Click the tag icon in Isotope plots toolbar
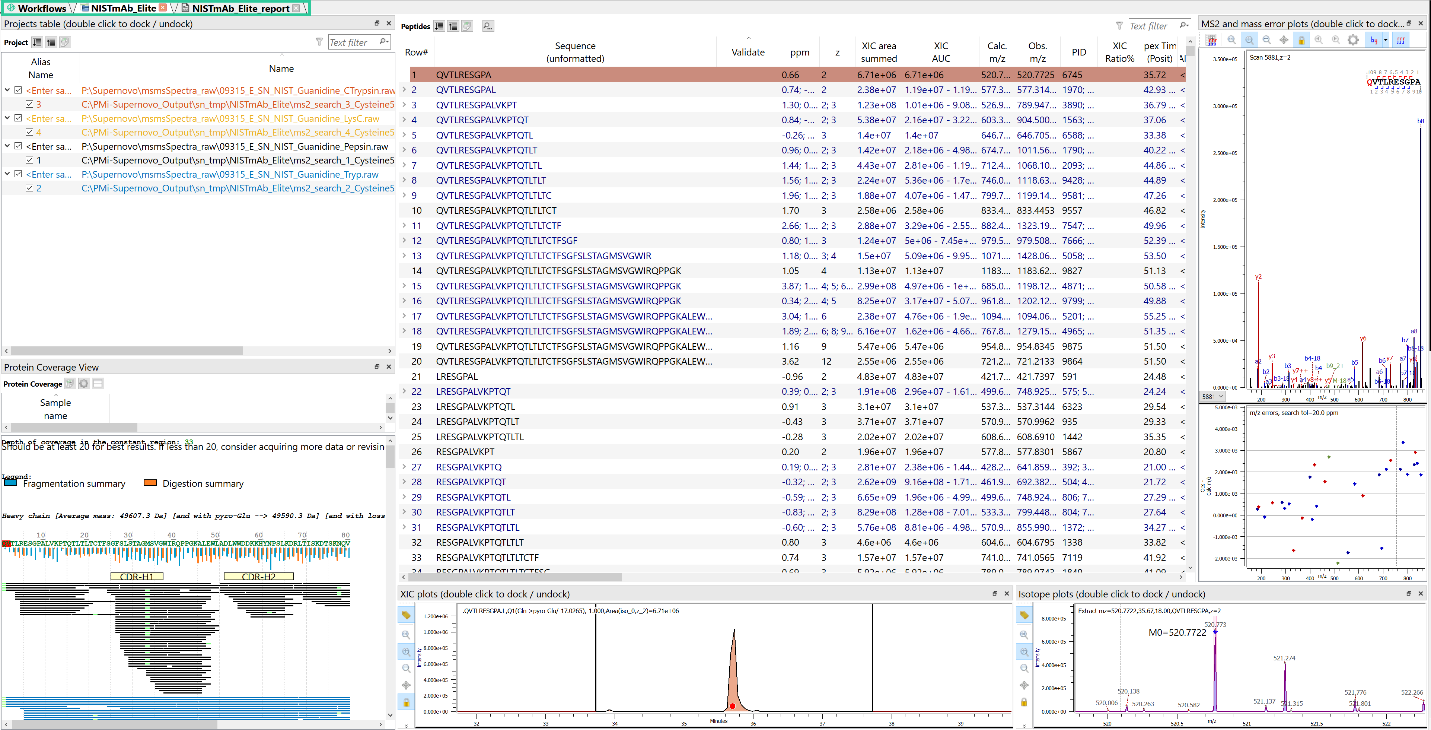 click(1024, 615)
